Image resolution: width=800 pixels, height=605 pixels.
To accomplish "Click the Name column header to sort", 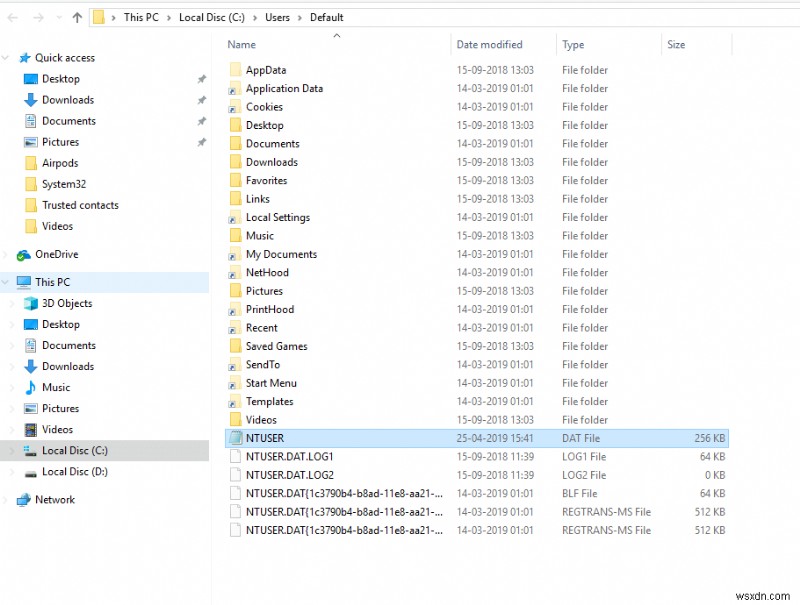I will tap(243, 44).
